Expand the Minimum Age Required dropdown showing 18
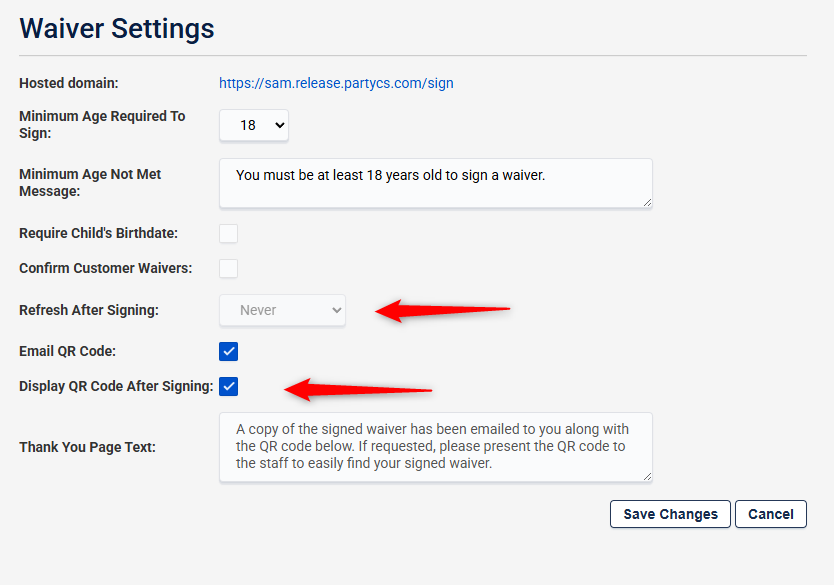Viewport: 834px width, 585px height. tap(254, 125)
